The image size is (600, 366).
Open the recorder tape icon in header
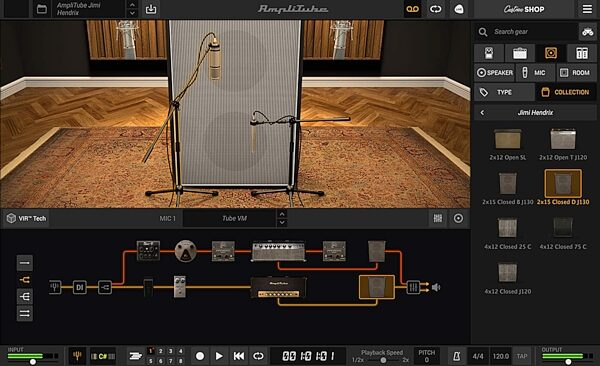pyautogui.click(x=412, y=9)
